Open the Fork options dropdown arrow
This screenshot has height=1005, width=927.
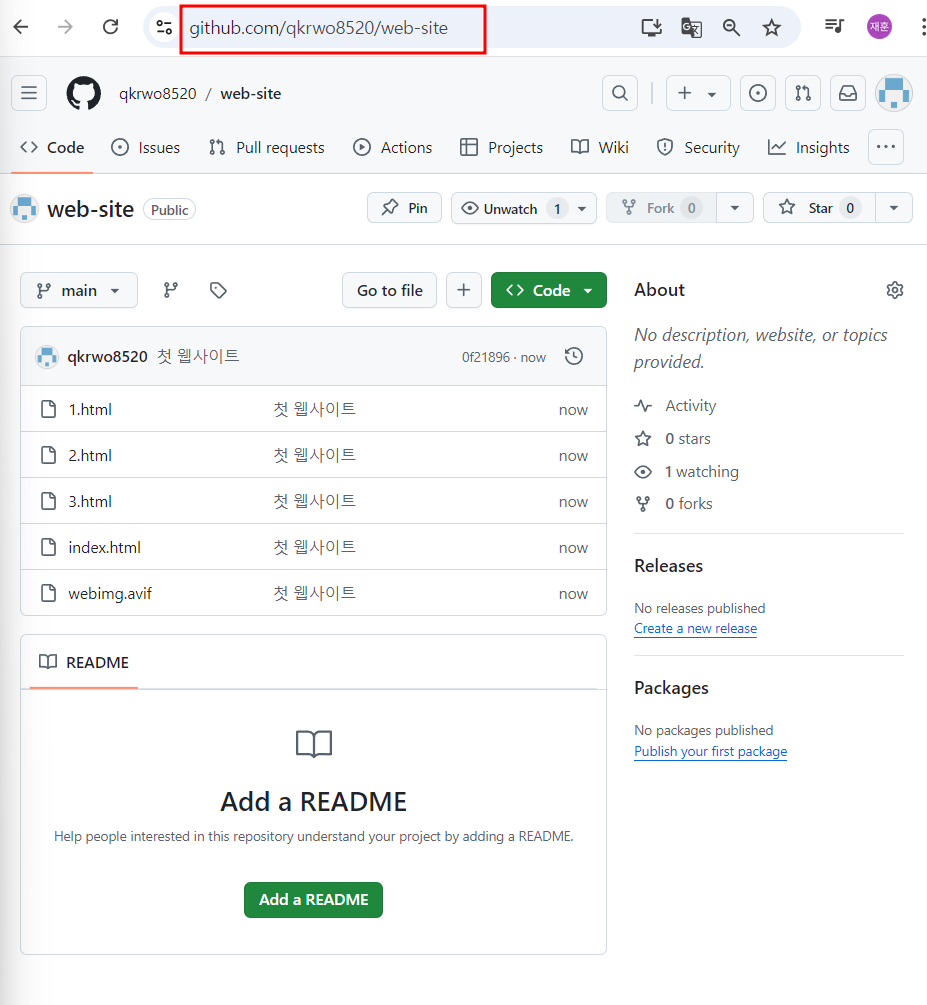[735, 208]
